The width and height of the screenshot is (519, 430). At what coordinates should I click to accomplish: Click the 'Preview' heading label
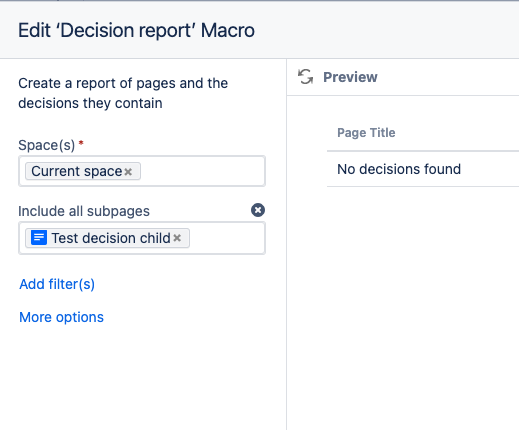coord(350,77)
